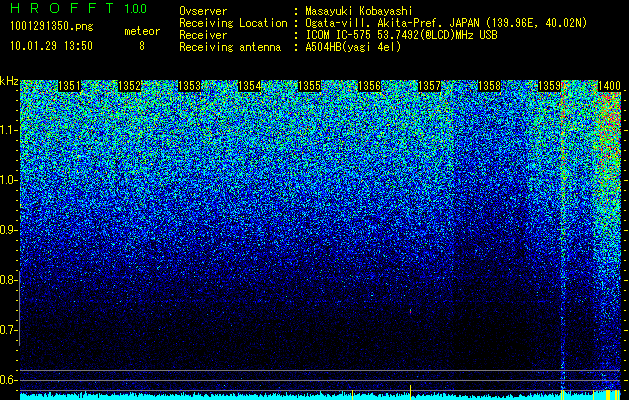This screenshot has width=629, height=400.
Task: Click the 1355 time marker
Action: 310,86
